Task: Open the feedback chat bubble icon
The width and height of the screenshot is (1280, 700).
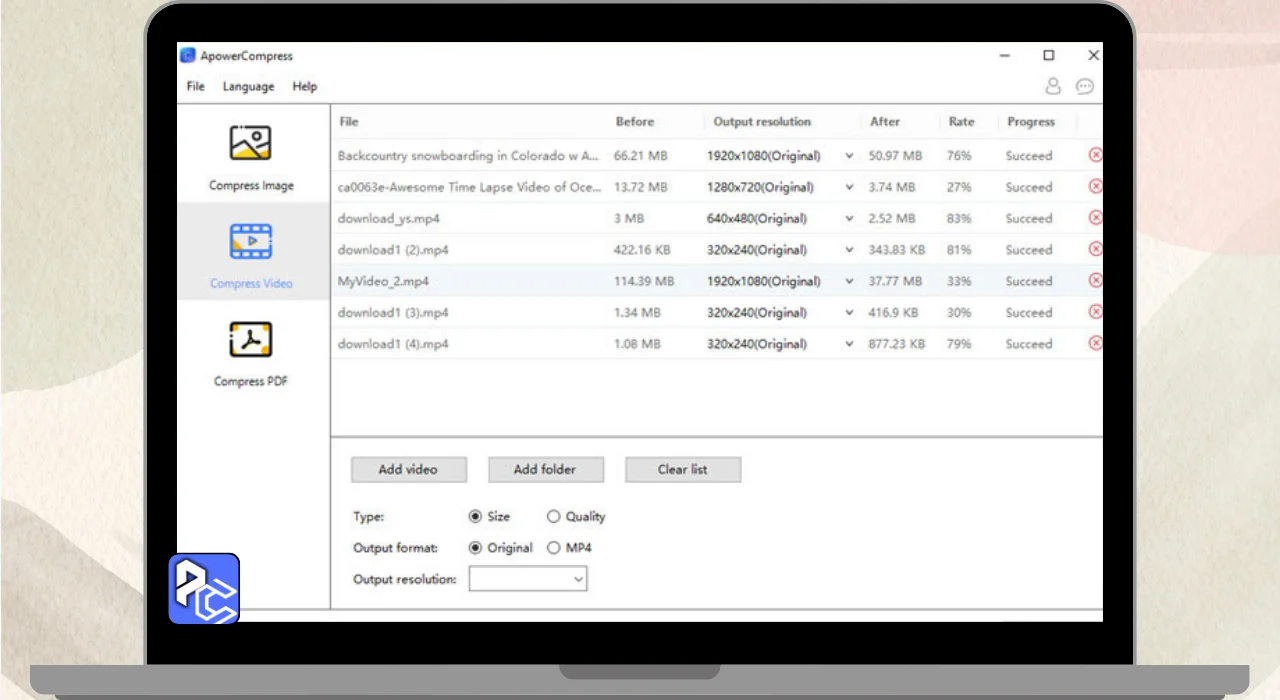Action: [x=1084, y=86]
